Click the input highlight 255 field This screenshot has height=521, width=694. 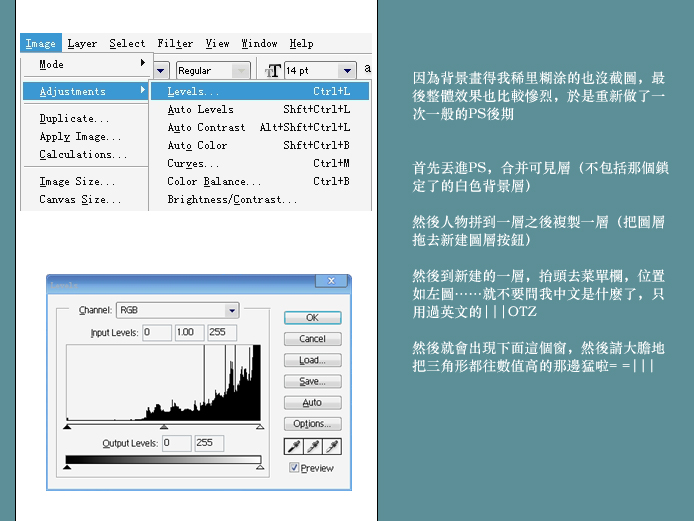pyautogui.click(x=222, y=332)
